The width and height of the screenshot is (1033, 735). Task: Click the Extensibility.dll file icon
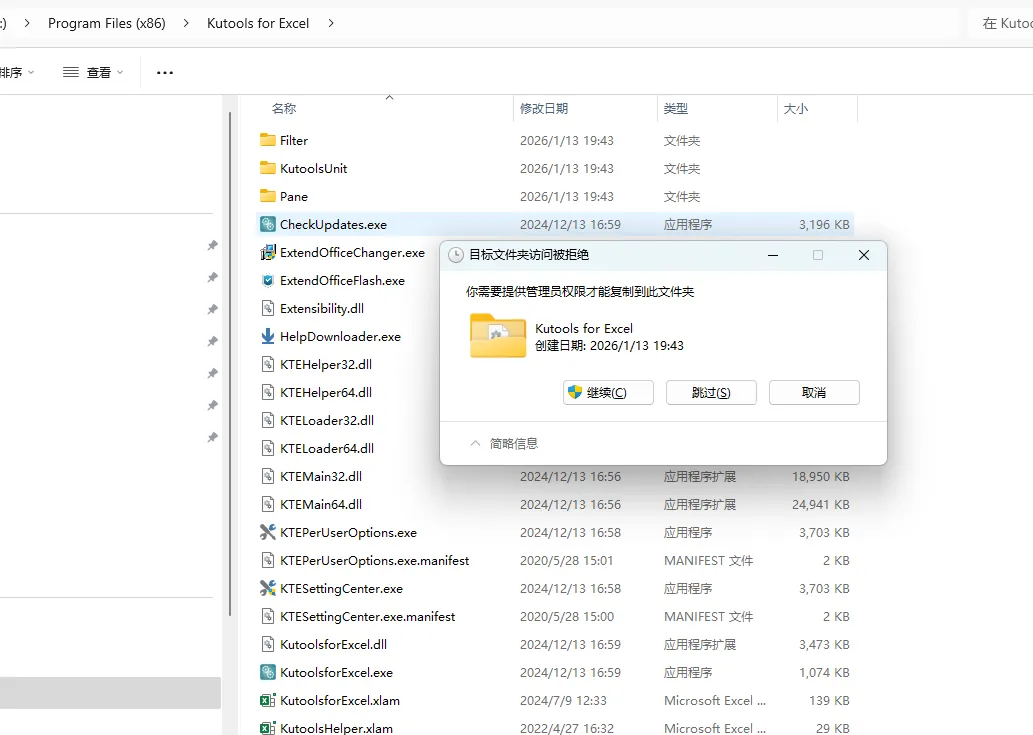267,308
